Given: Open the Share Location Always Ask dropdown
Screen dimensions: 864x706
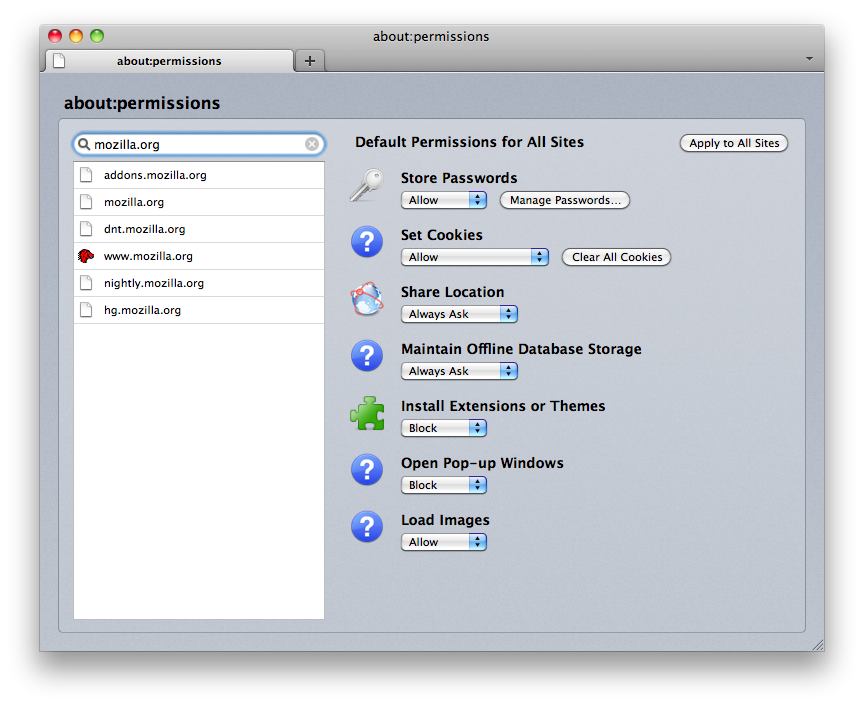Looking at the screenshot, I should click(459, 314).
